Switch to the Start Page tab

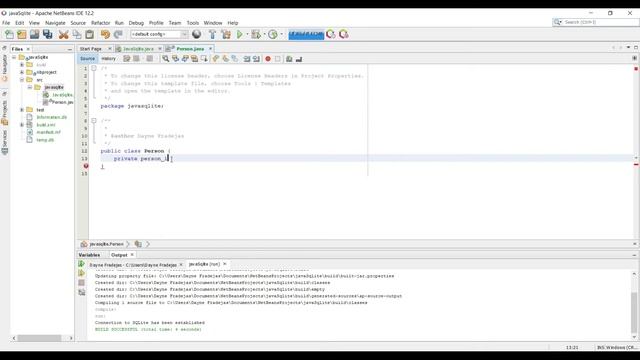click(x=91, y=49)
